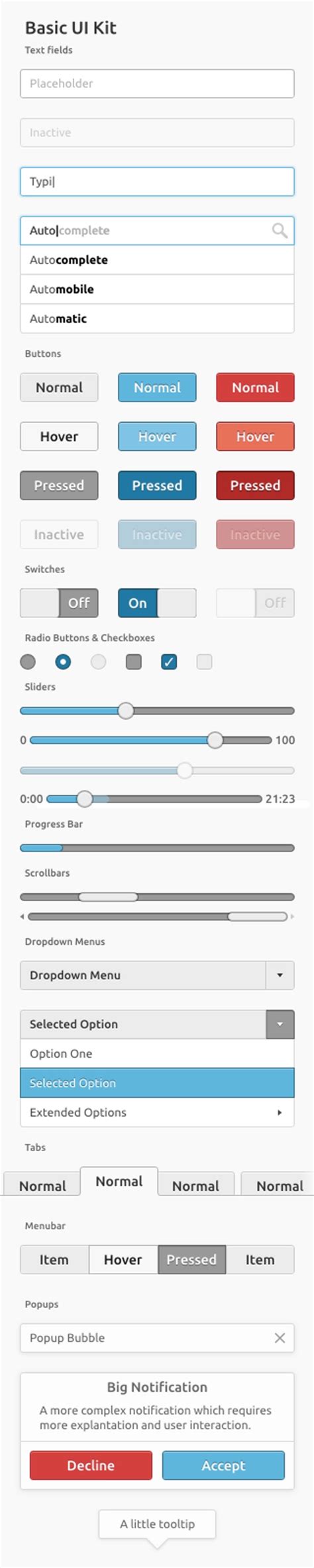Screen dimensions: 314x1568
Task: Switch to the first Normal tab
Action: (42, 1184)
